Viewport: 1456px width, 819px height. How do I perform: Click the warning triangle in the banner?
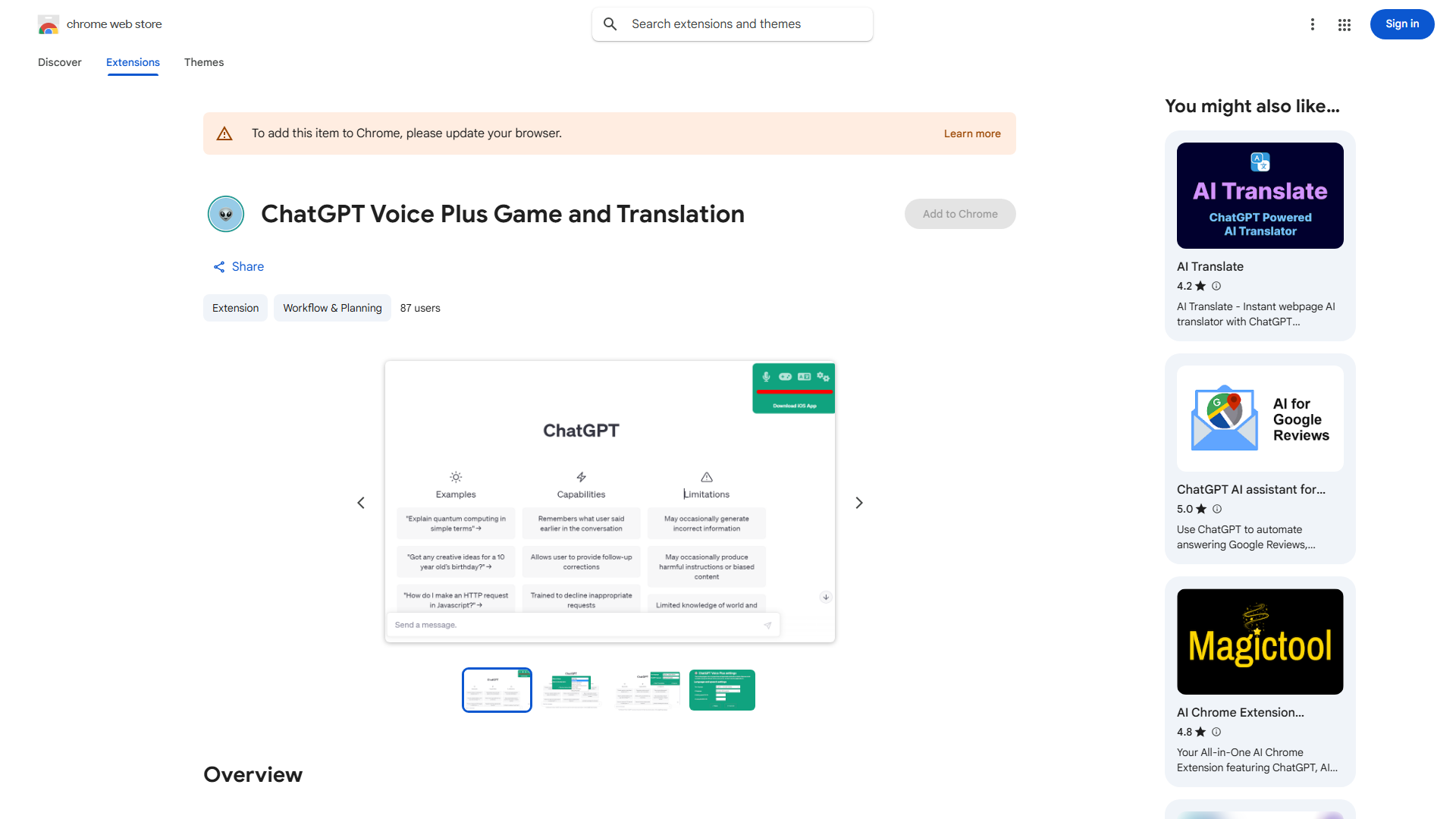point(224,133)
